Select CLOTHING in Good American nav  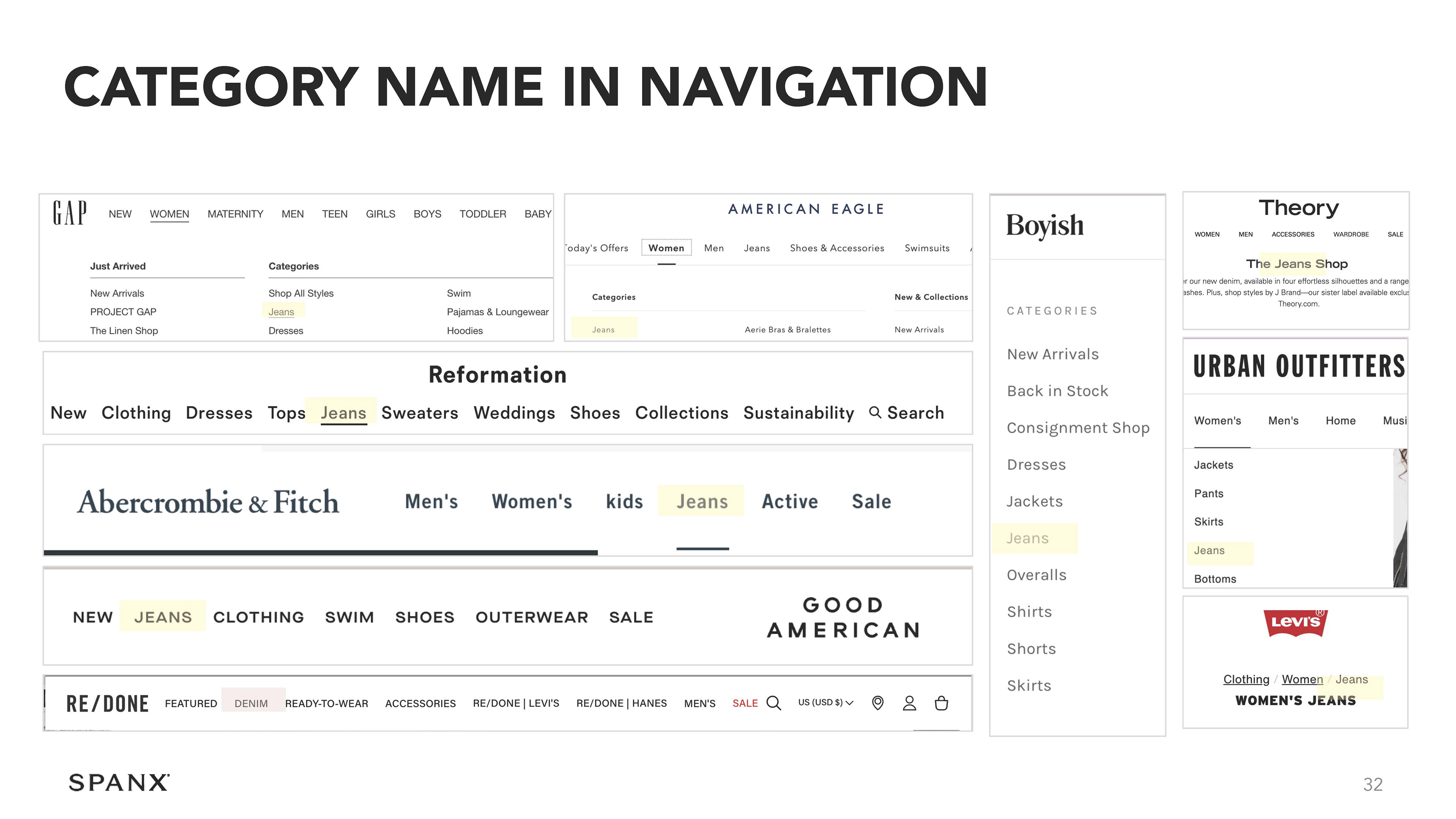point(259,617)
